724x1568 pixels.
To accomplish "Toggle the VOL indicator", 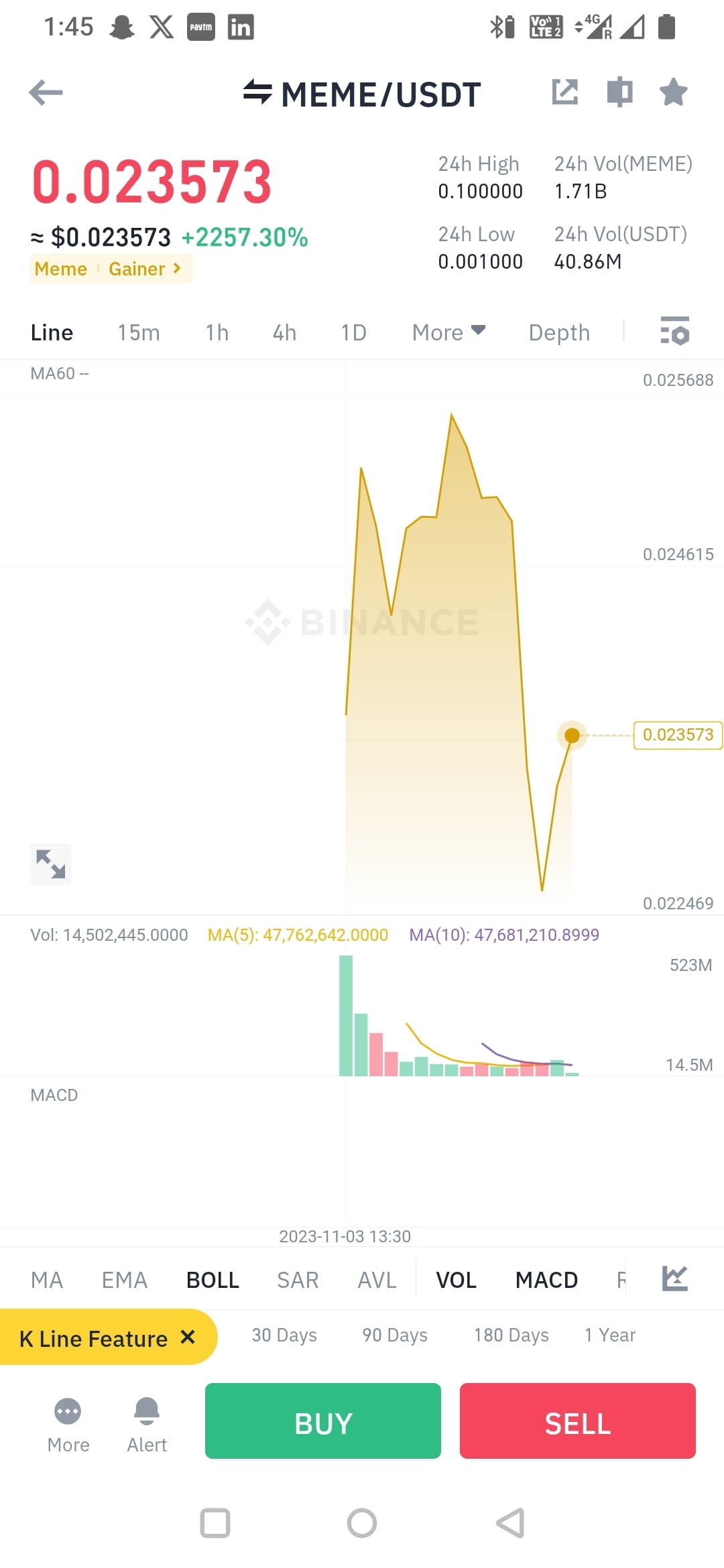I will pyautogui.click(x=456, y=1279).
